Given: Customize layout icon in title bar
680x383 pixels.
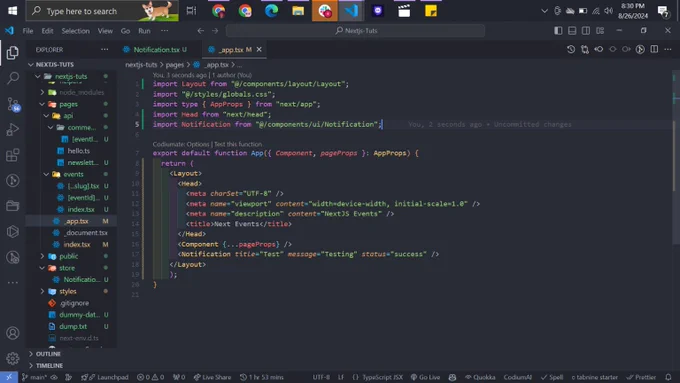Looking at the screenshot, I should coord(600,31).
